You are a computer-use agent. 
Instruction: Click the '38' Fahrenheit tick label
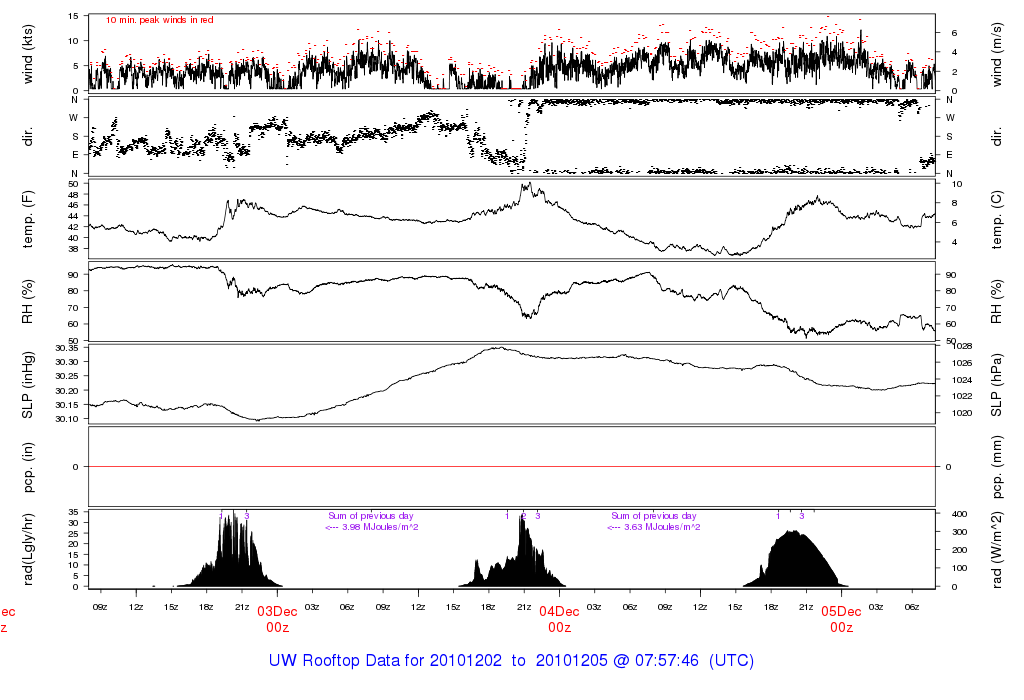coord(73,249)
